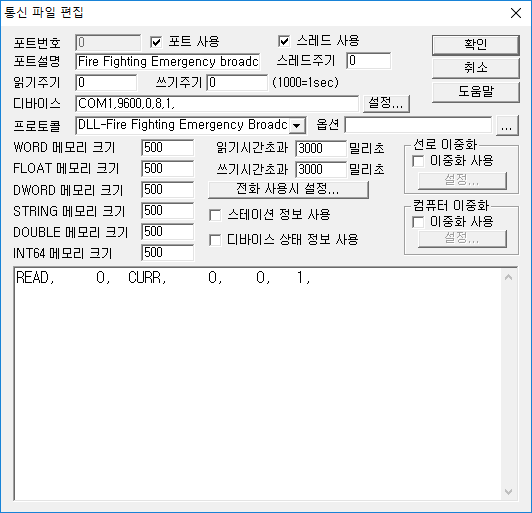Check 이중화 사용 under 선로 이중화
Screen dimensions: 532x513
click(418, 161)
